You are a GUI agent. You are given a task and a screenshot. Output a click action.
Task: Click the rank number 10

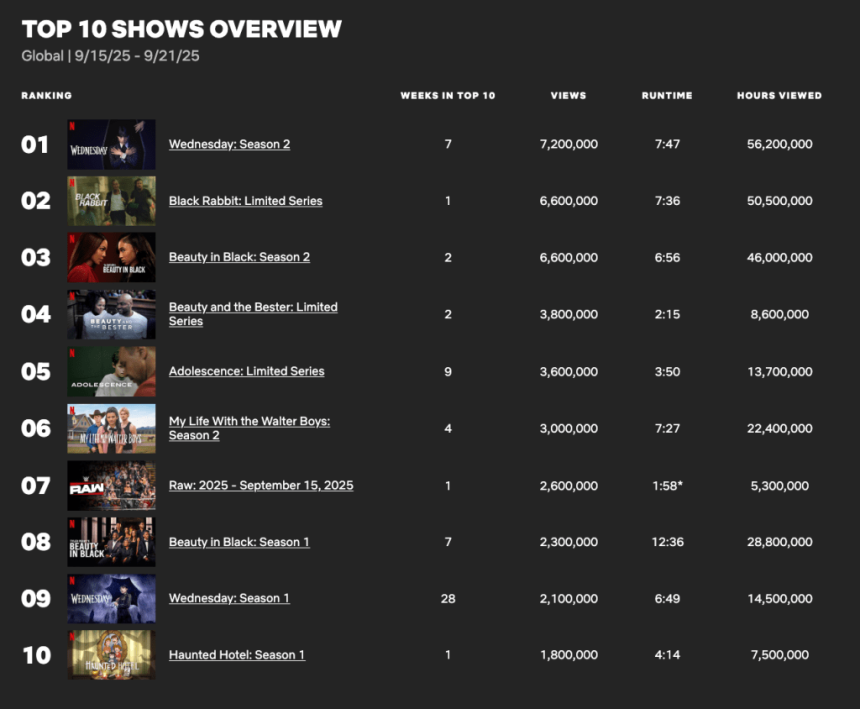(x=37, y=655)
